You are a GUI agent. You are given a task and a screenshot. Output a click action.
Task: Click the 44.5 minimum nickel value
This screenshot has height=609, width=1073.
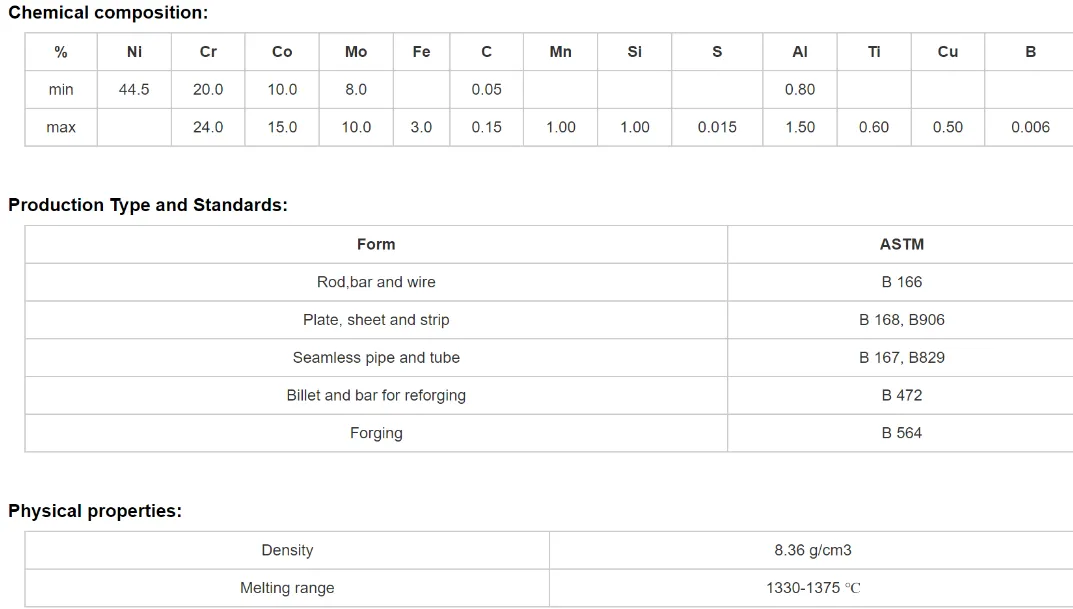134,90
